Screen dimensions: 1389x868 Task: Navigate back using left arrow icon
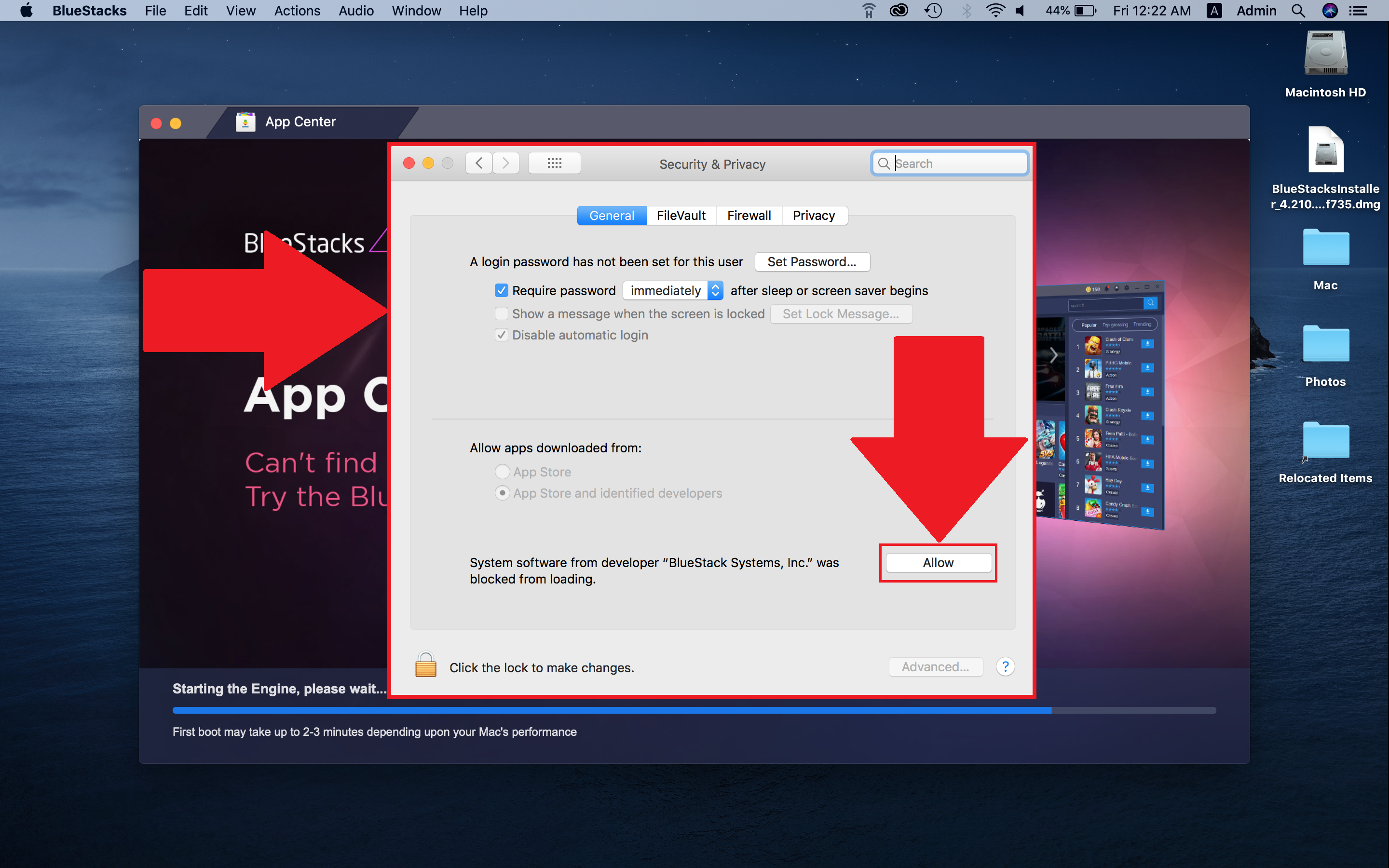(x=479, y=163)
